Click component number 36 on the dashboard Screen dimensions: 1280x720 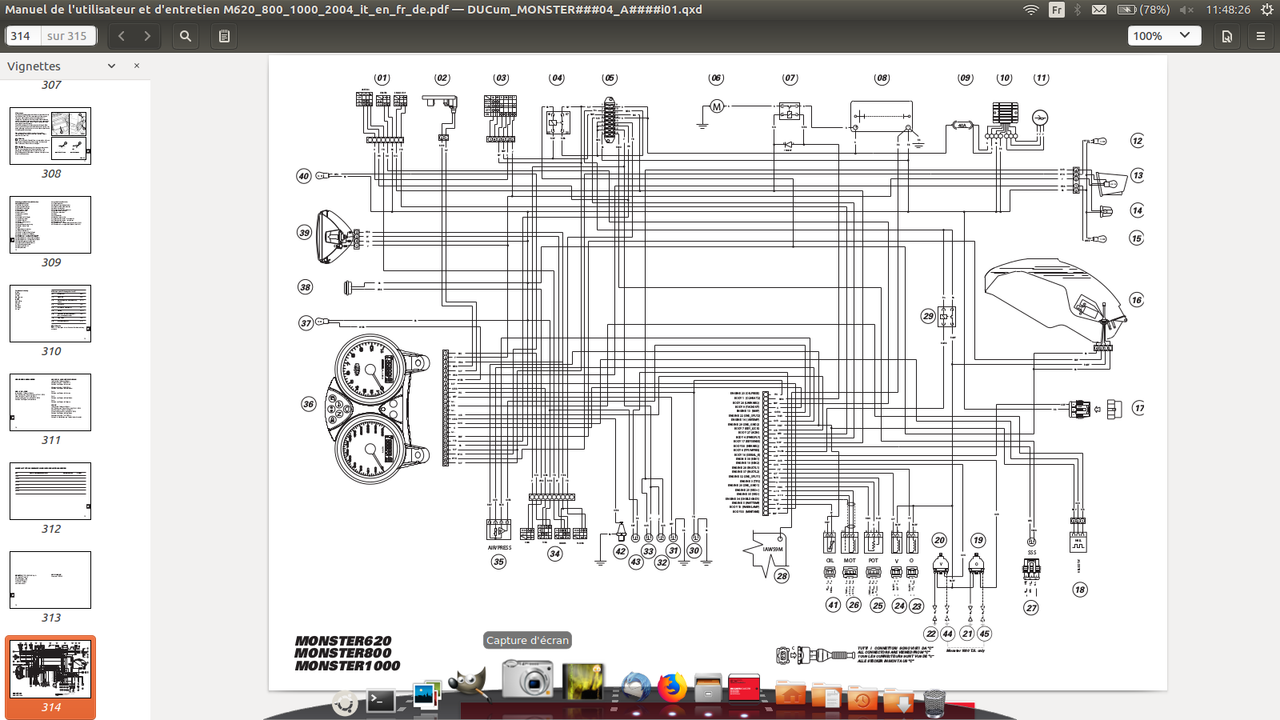309,404
